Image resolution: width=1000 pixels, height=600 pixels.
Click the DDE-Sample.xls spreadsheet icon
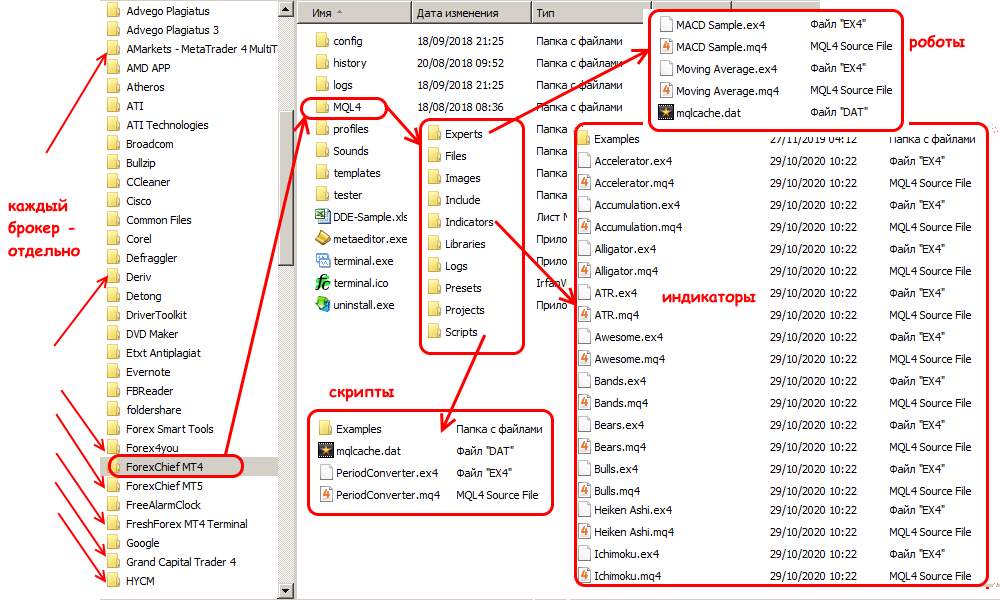click(x=323, y=217)
